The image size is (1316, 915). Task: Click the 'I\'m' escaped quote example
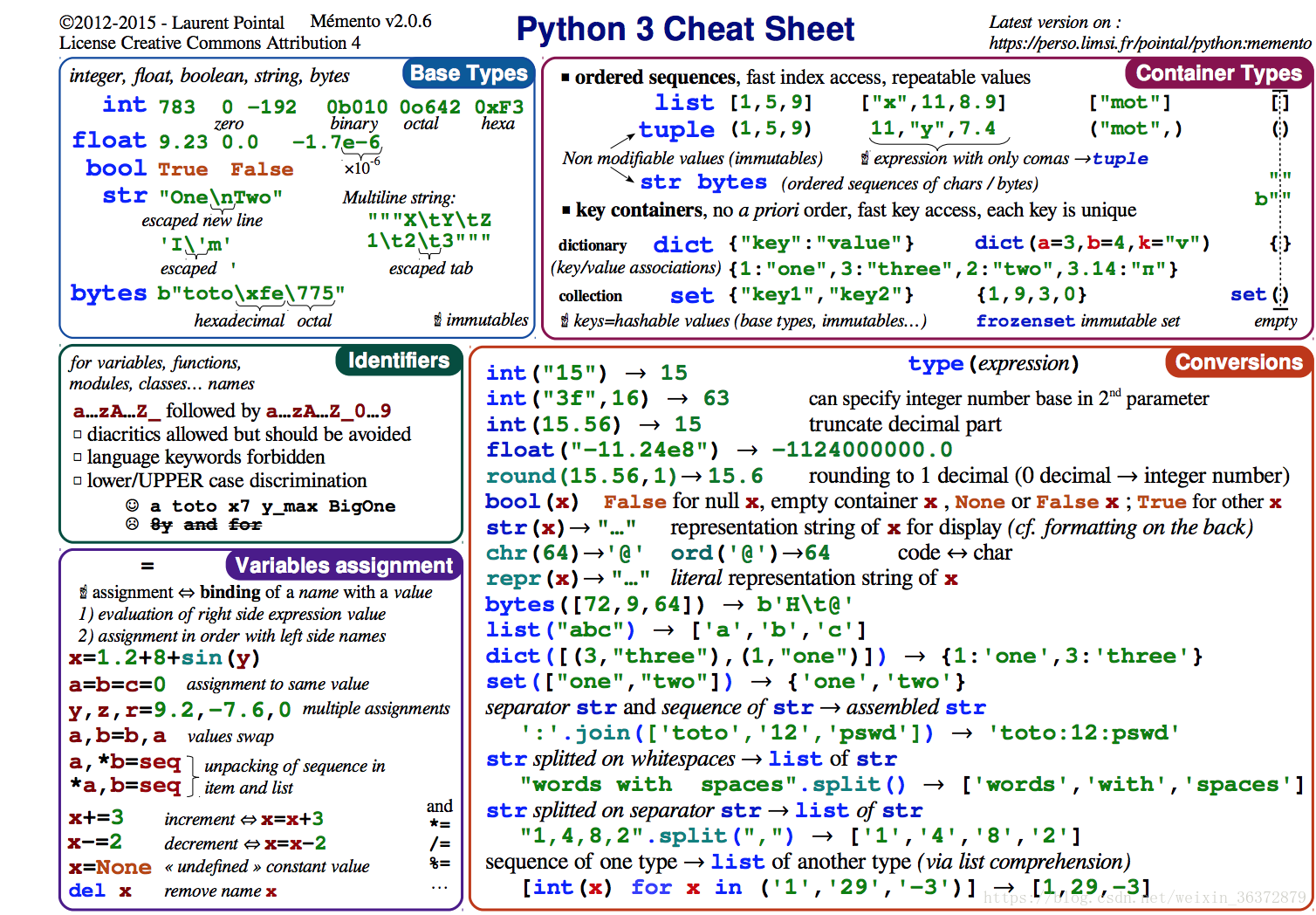195,244
